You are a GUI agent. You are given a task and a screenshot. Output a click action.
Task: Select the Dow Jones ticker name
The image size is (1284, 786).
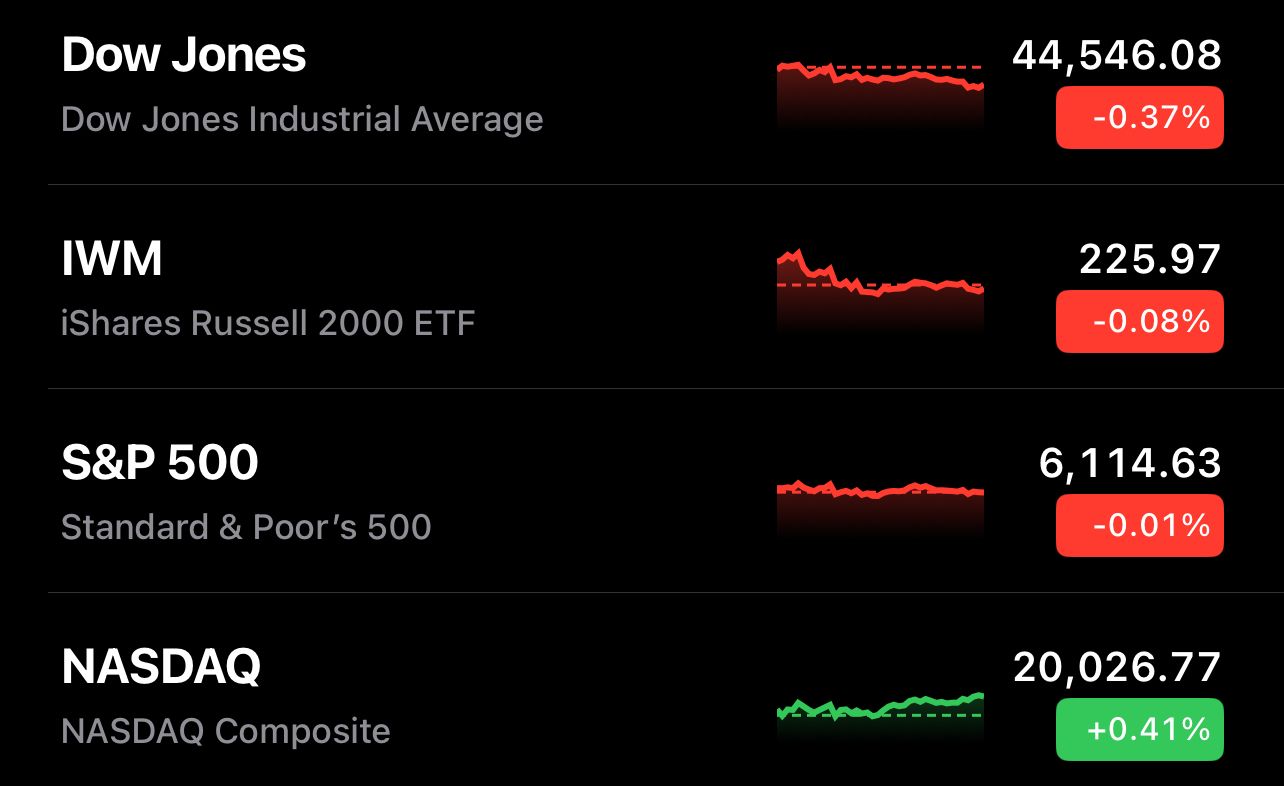pos(184,56)
